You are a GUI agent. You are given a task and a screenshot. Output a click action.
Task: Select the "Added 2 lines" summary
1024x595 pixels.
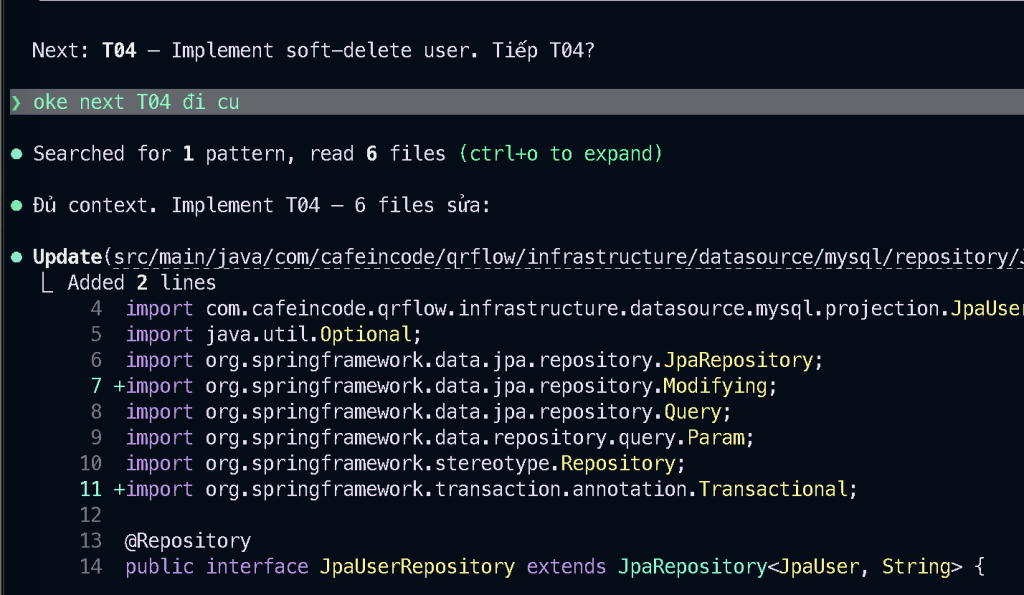click(141, 283)
